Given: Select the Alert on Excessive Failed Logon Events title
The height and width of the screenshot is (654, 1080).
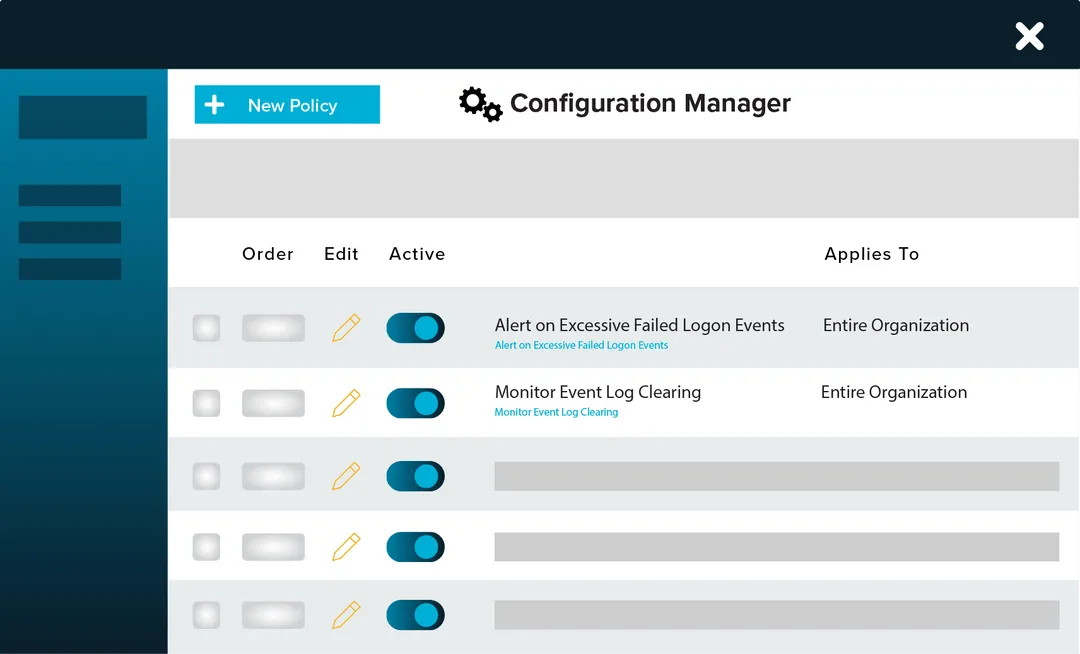Looking at the screenshot, I should click(x=639, y=325).
